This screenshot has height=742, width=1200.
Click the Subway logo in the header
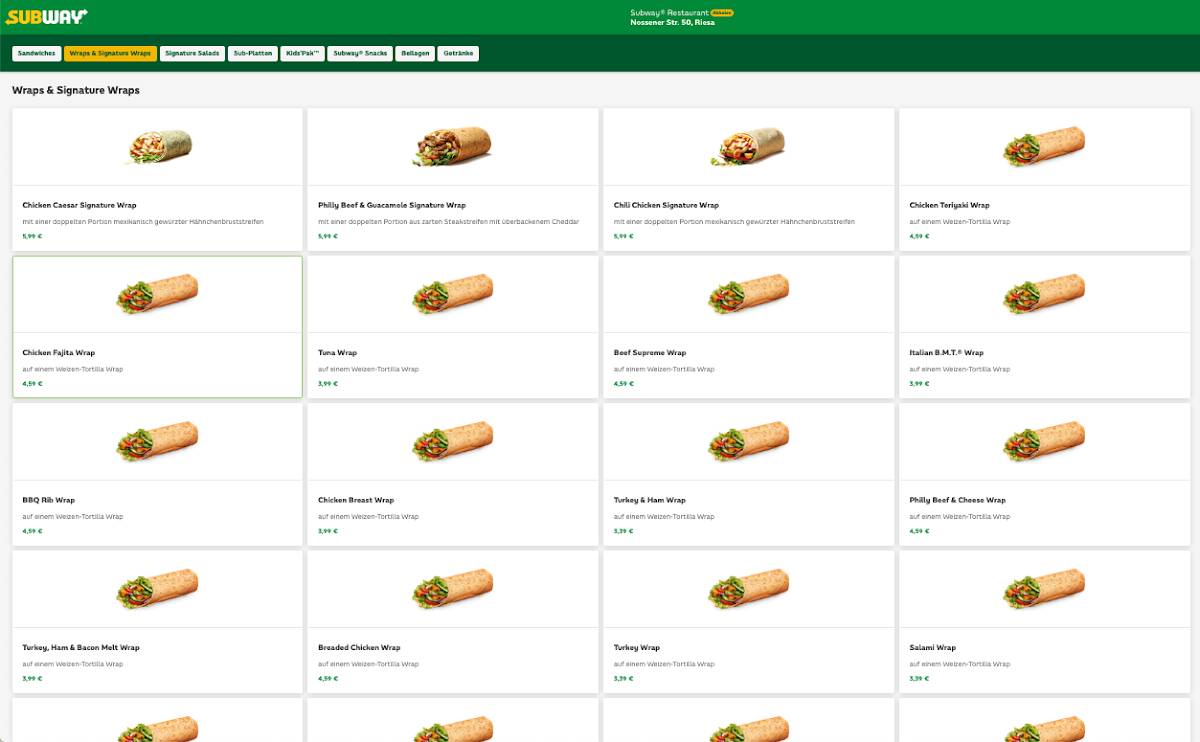pyautogui.click(x=46, y=16)
